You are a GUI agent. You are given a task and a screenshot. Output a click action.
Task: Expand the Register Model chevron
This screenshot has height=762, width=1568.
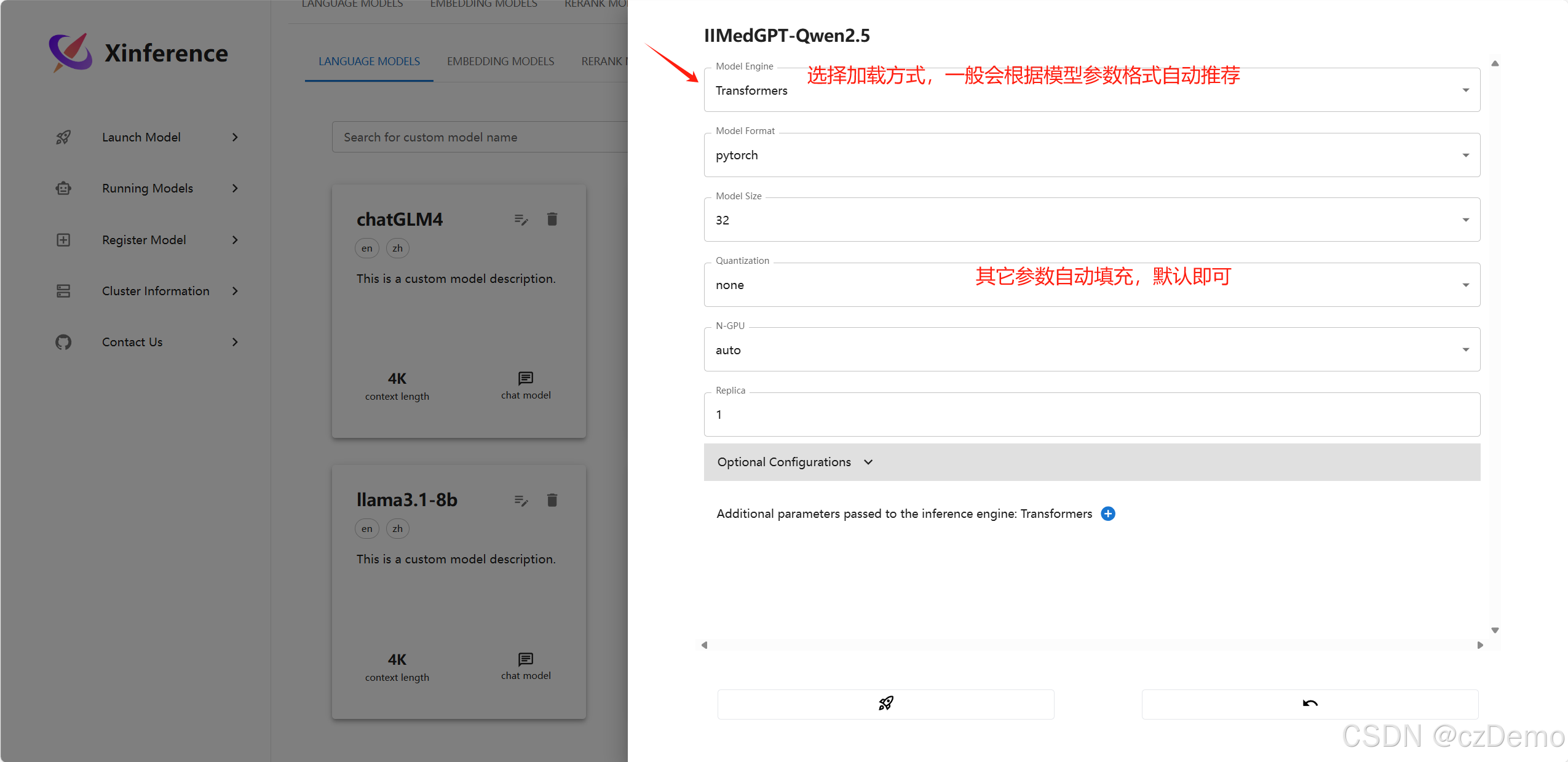pyautogui.click(x=235, y=240)
